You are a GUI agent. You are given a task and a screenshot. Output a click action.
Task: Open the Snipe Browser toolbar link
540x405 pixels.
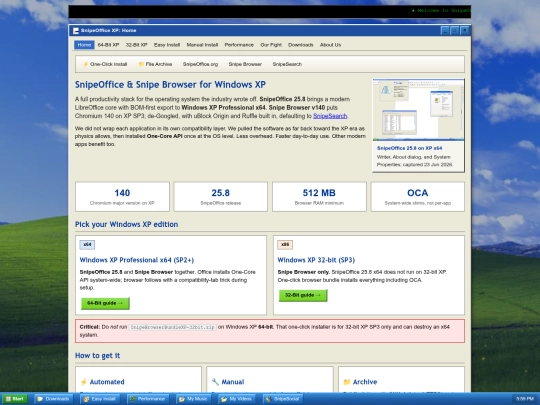[245, 64]
